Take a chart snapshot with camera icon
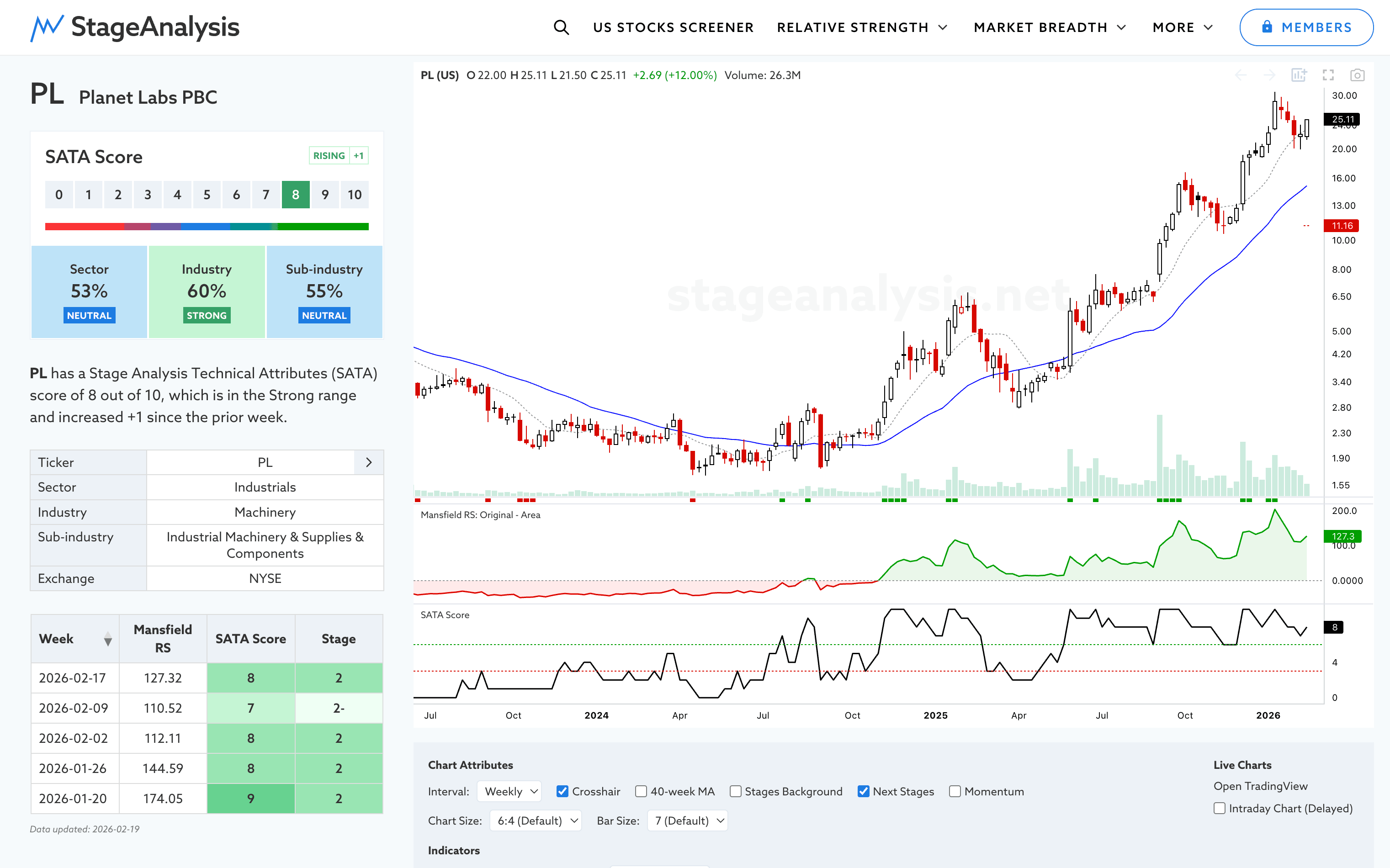Image resolution: width=1390 pixels, height=868 pixels. (1357, 75)
